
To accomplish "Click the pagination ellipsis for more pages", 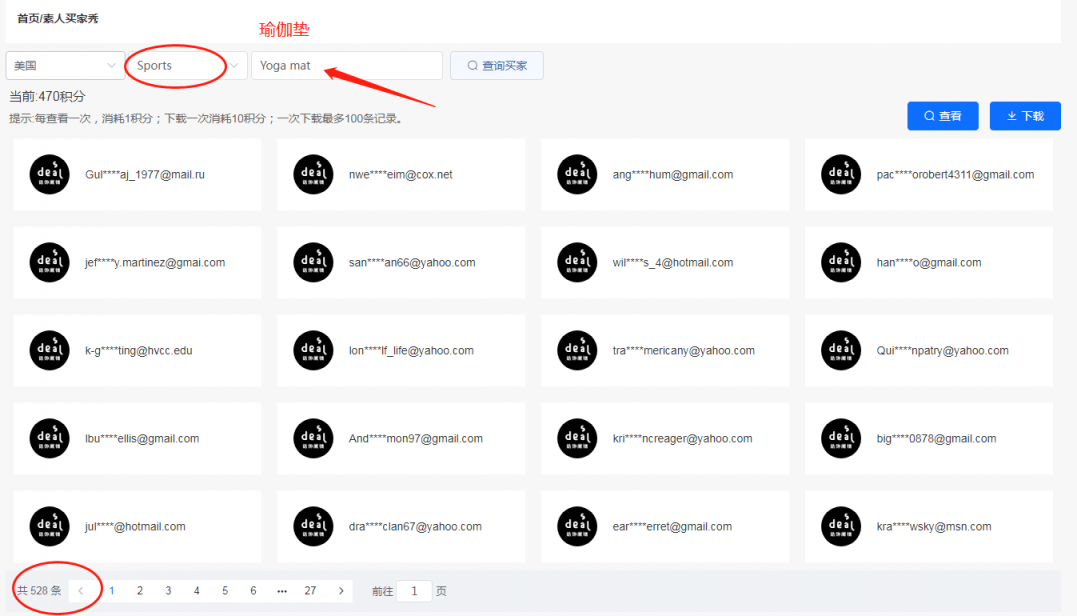I will [282, 591].
